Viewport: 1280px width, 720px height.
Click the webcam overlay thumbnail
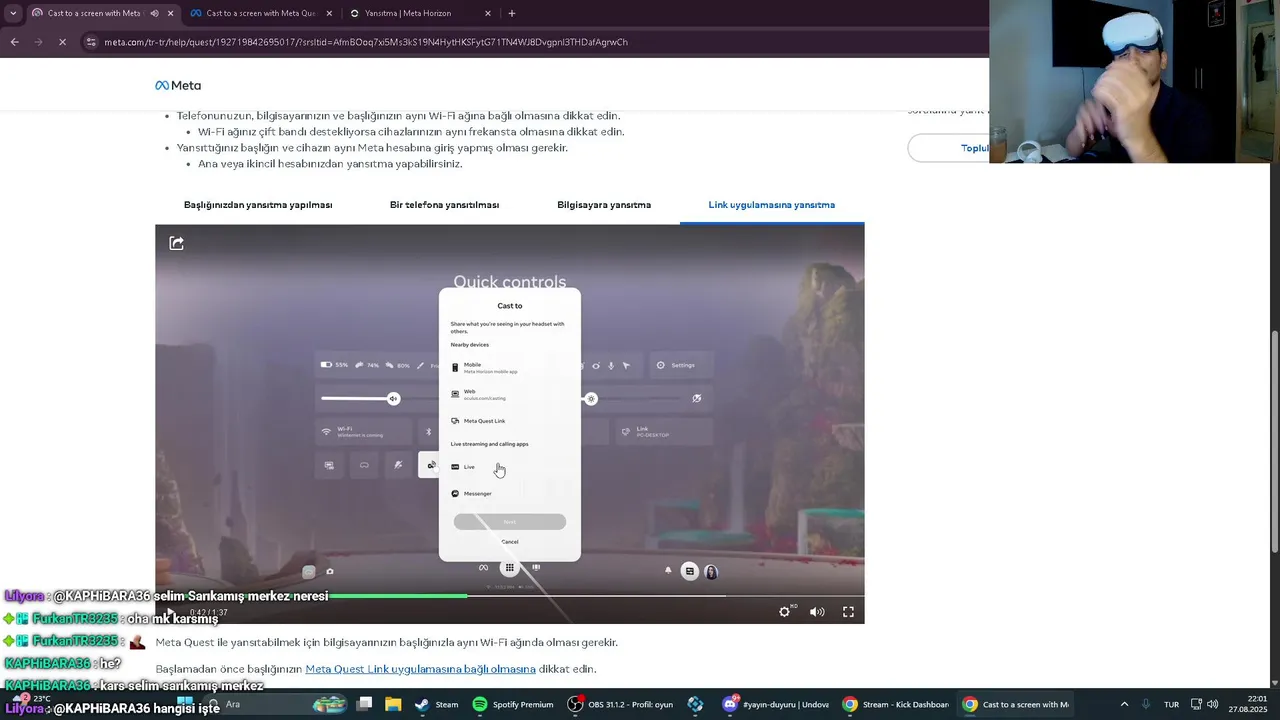point(1135,81)
